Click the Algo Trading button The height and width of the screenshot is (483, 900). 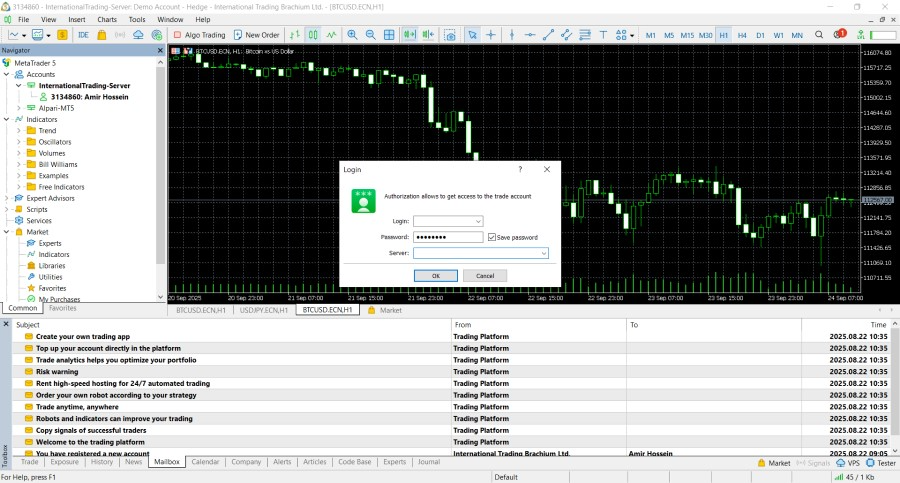coord(198,35)
